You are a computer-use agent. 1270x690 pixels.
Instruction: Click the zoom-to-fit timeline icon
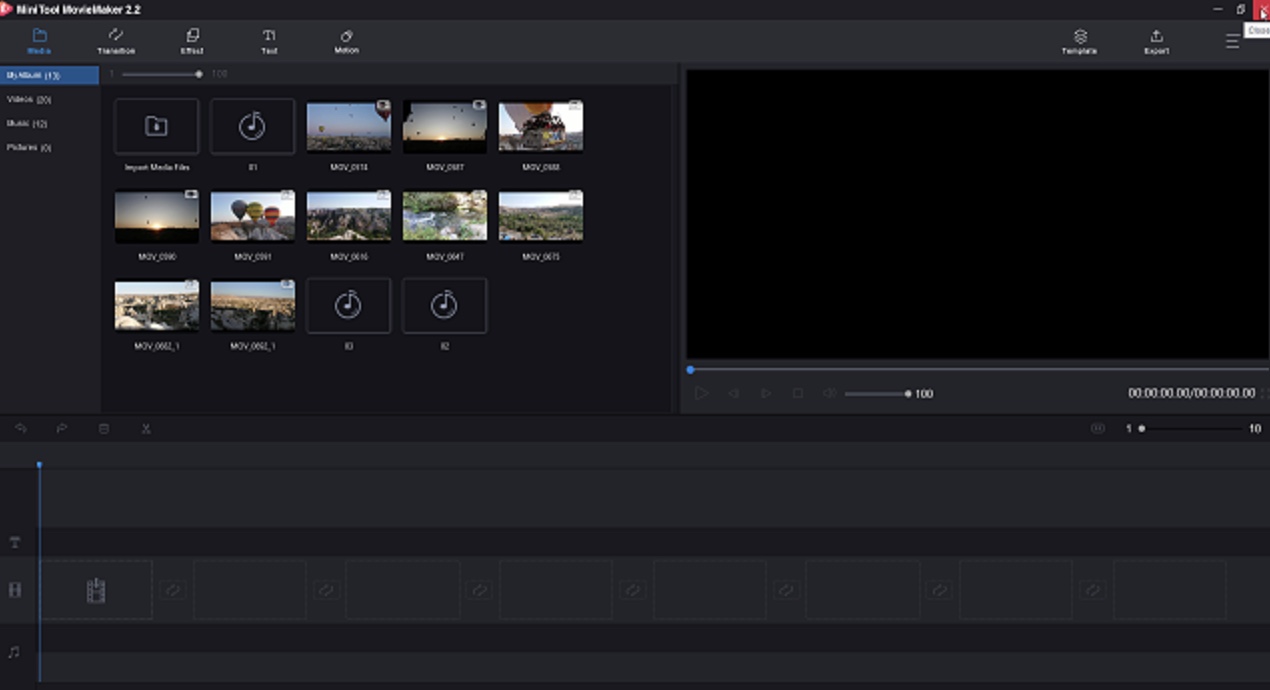1098,428
